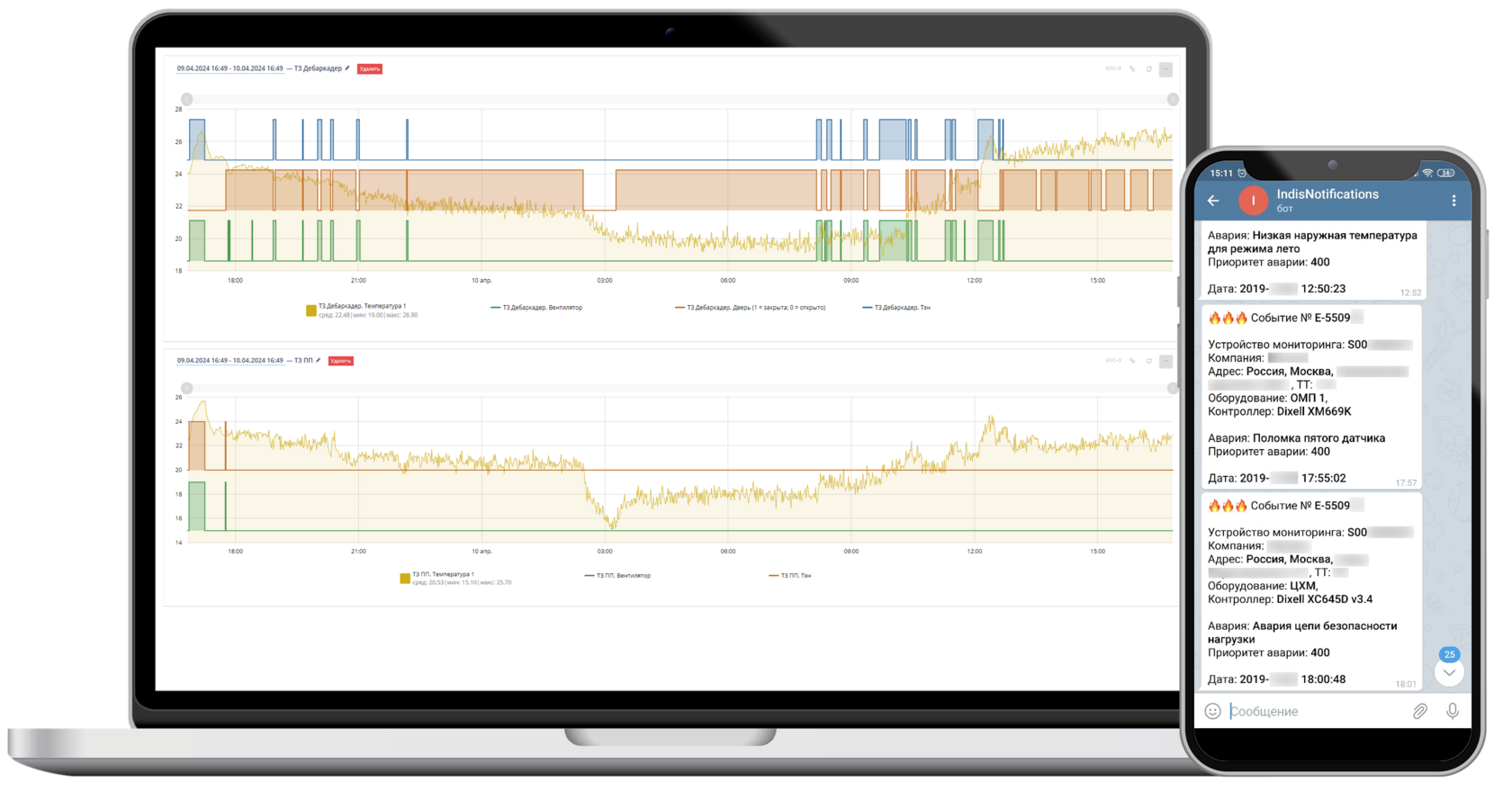
Task: Tap the scroll-down chevron with 25 badge
Action: [1449, 671]
